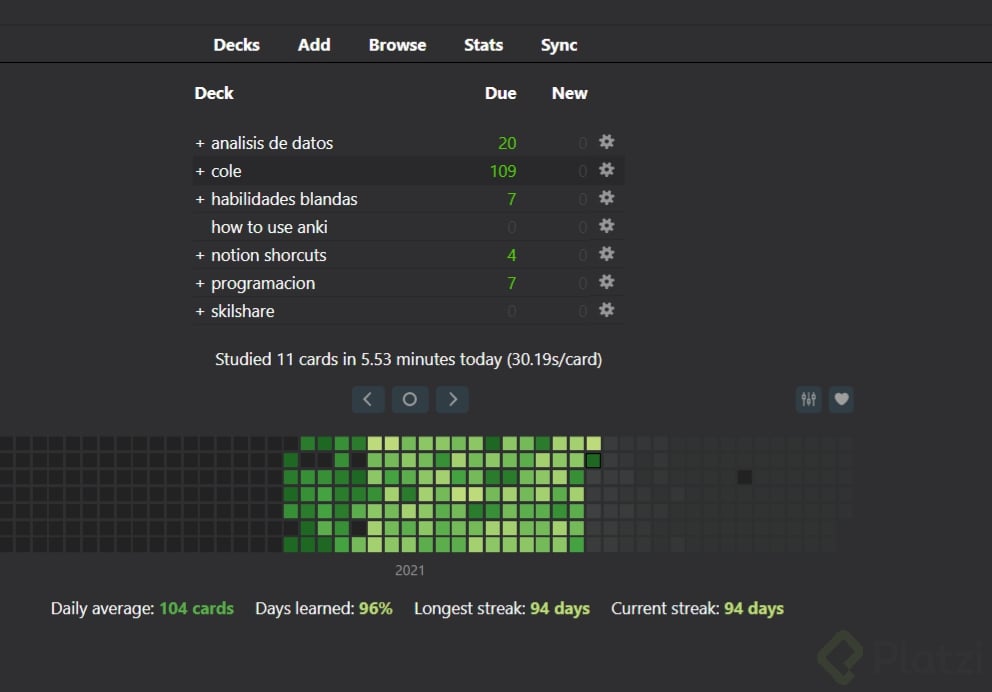Expand the cole deck
Viewport: 992px width, 692px height.
200,171
